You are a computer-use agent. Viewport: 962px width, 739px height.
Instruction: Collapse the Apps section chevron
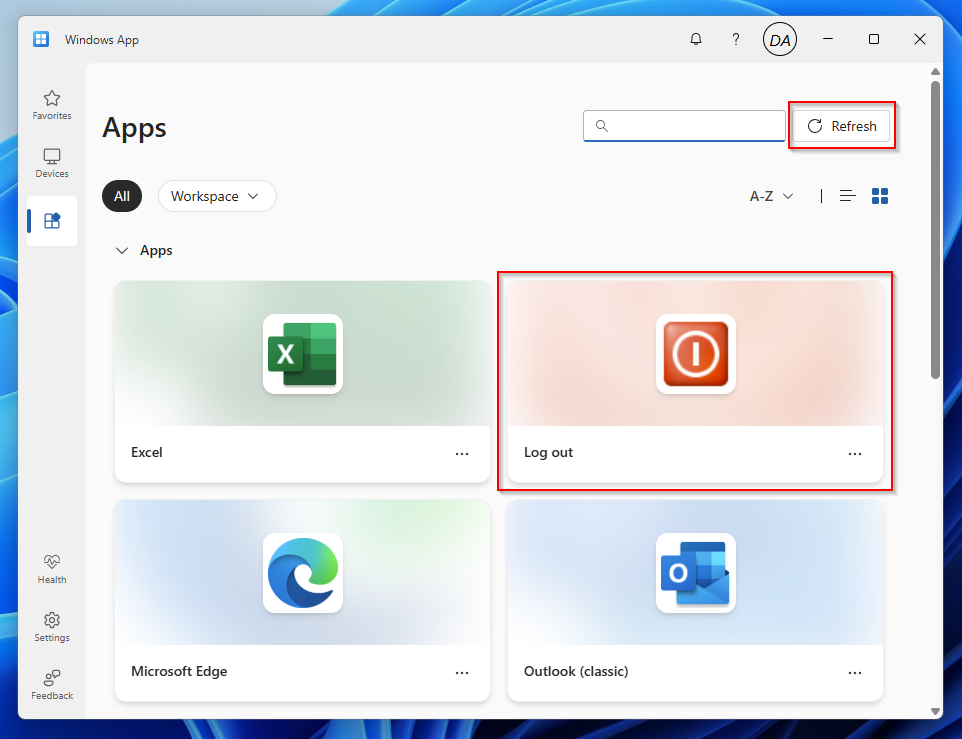click(x=122, y=251)
